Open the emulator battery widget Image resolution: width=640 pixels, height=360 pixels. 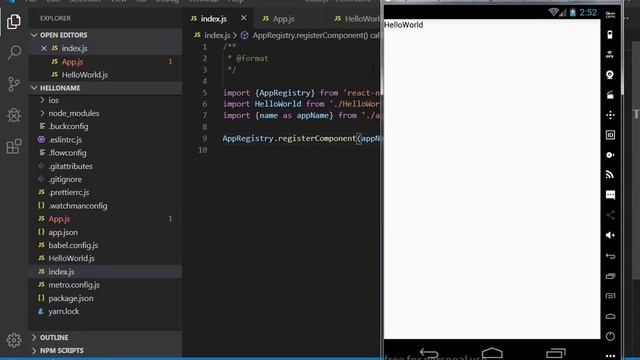click(x=610, y=35)
